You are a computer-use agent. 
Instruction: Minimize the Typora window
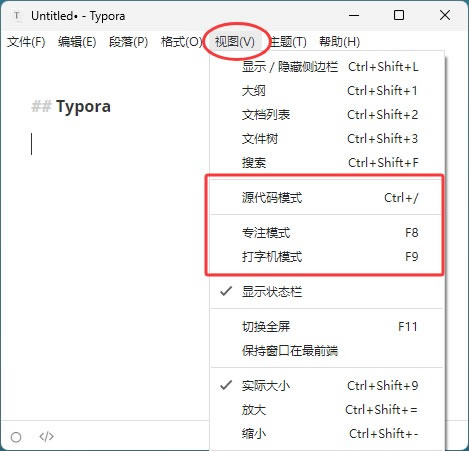tap(354, 15)
